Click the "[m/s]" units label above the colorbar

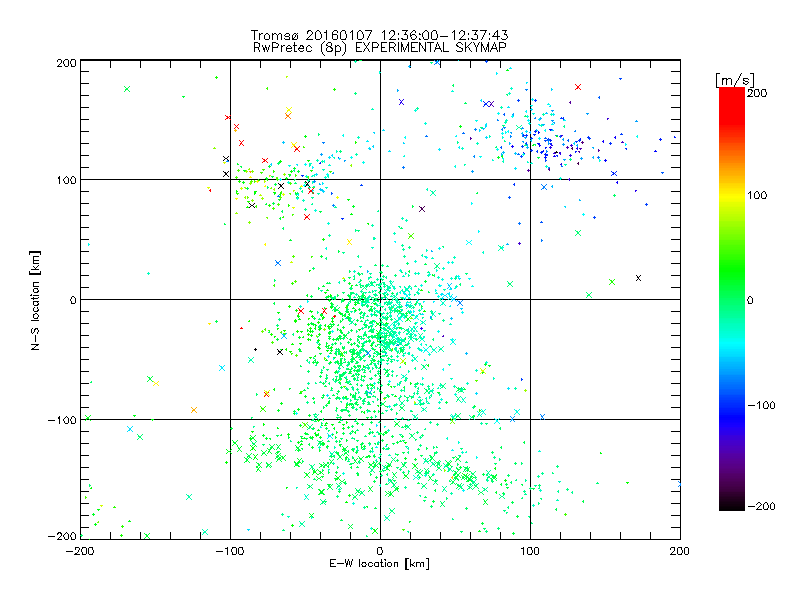click(735, 80)
